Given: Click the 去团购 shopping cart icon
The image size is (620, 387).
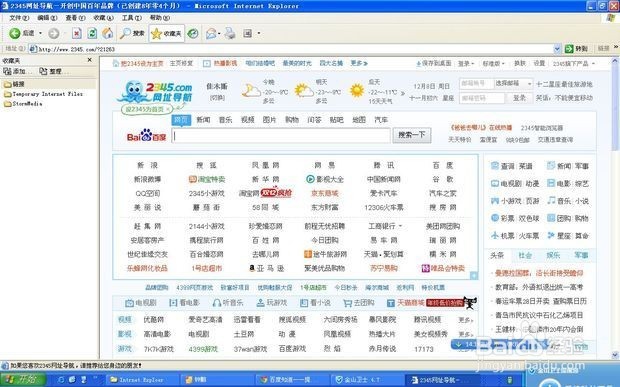Looking at the screenshot, I should tap(347, 303).
